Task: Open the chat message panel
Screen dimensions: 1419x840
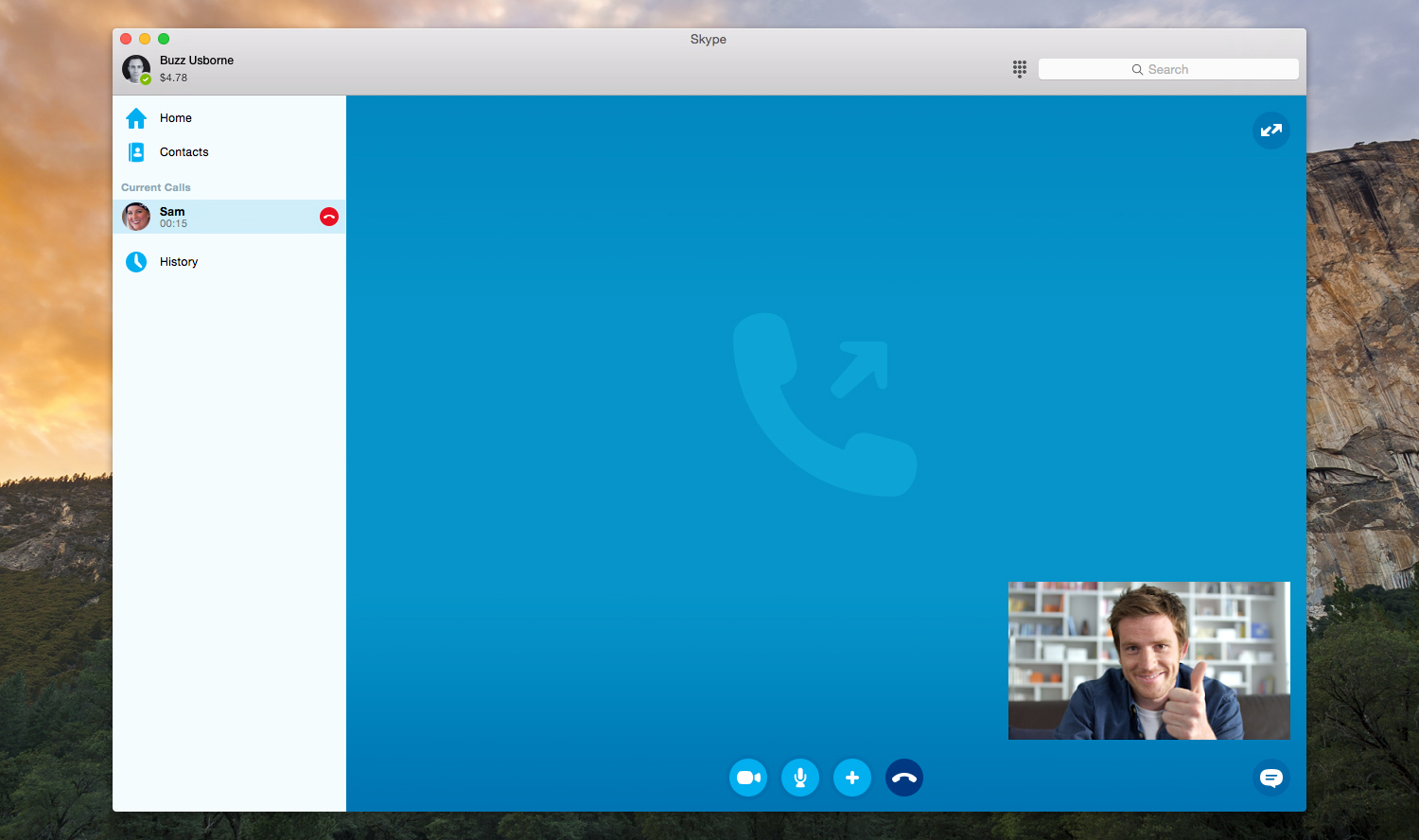Action: [x=1270, y=778]
